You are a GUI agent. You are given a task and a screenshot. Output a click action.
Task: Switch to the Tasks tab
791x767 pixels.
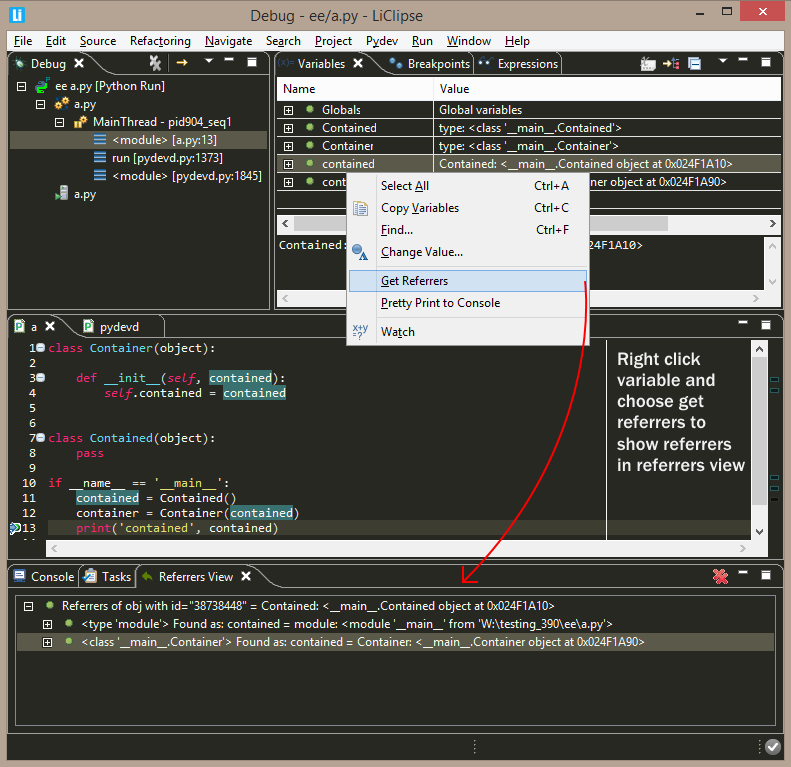pyautogui.click(x=107, y=577)
